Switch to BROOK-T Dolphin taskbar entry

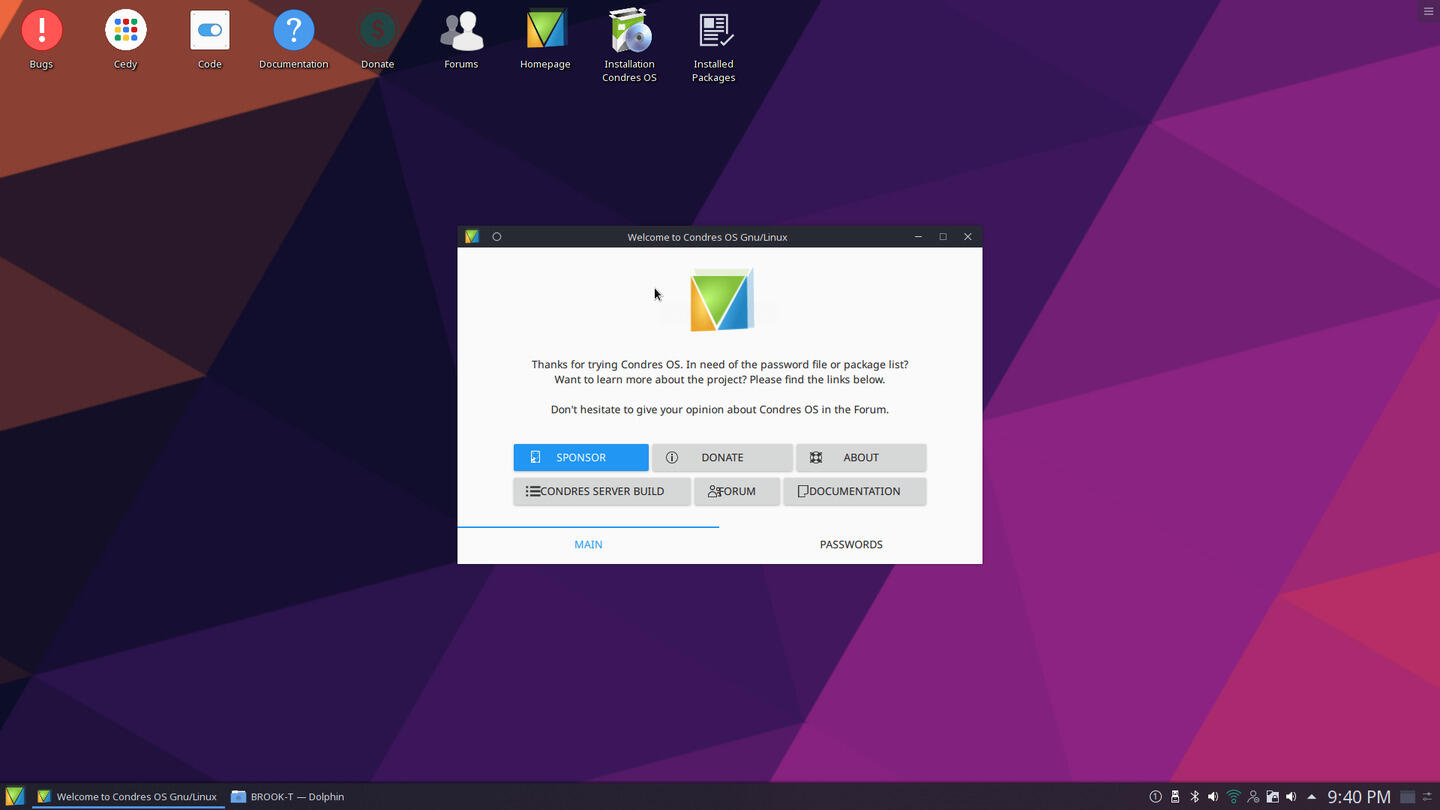pyautogui.click(x=288, y=796)
